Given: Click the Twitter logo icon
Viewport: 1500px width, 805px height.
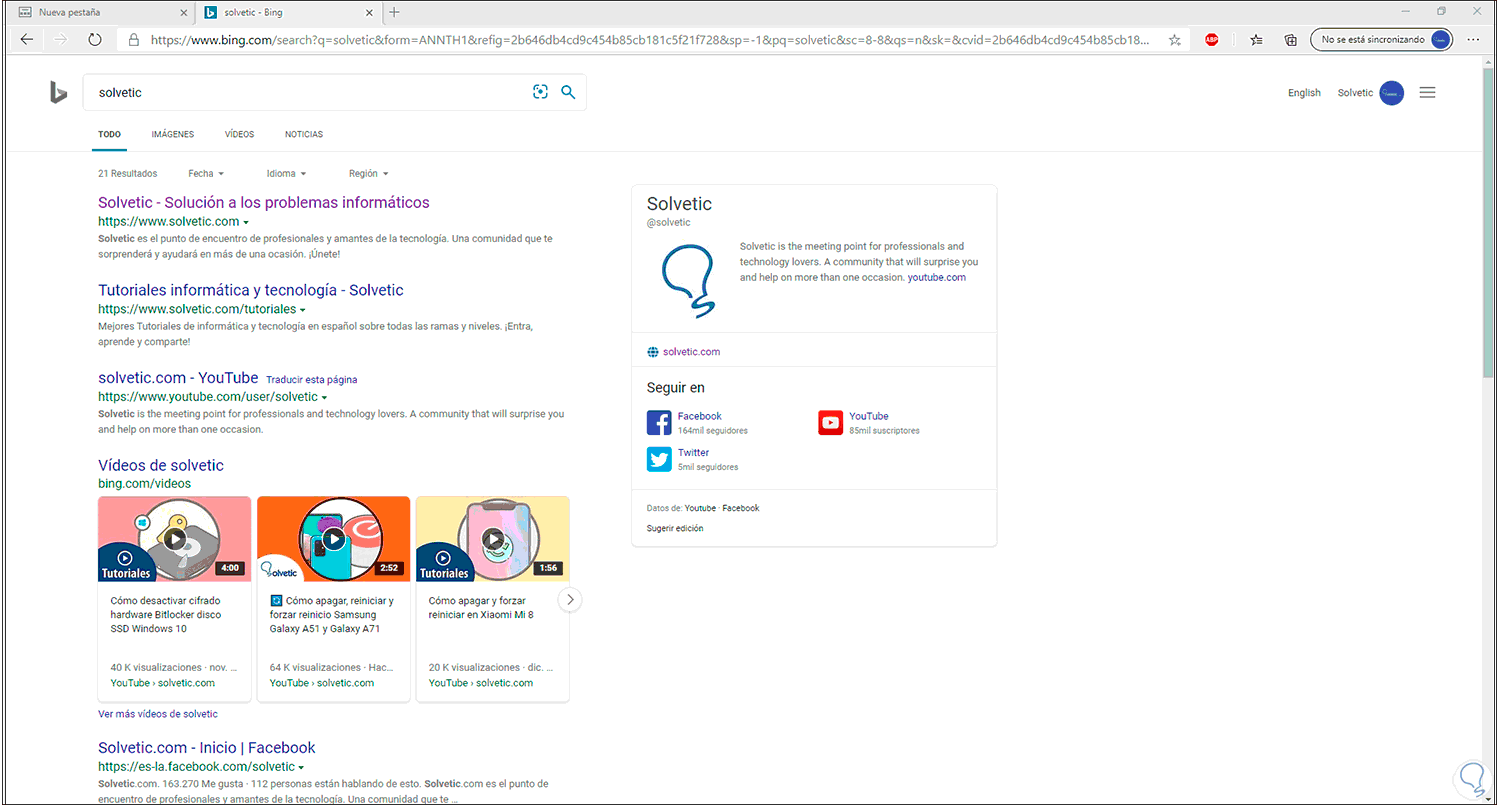Looking at the screenshot, I should (x=659, y=459).
